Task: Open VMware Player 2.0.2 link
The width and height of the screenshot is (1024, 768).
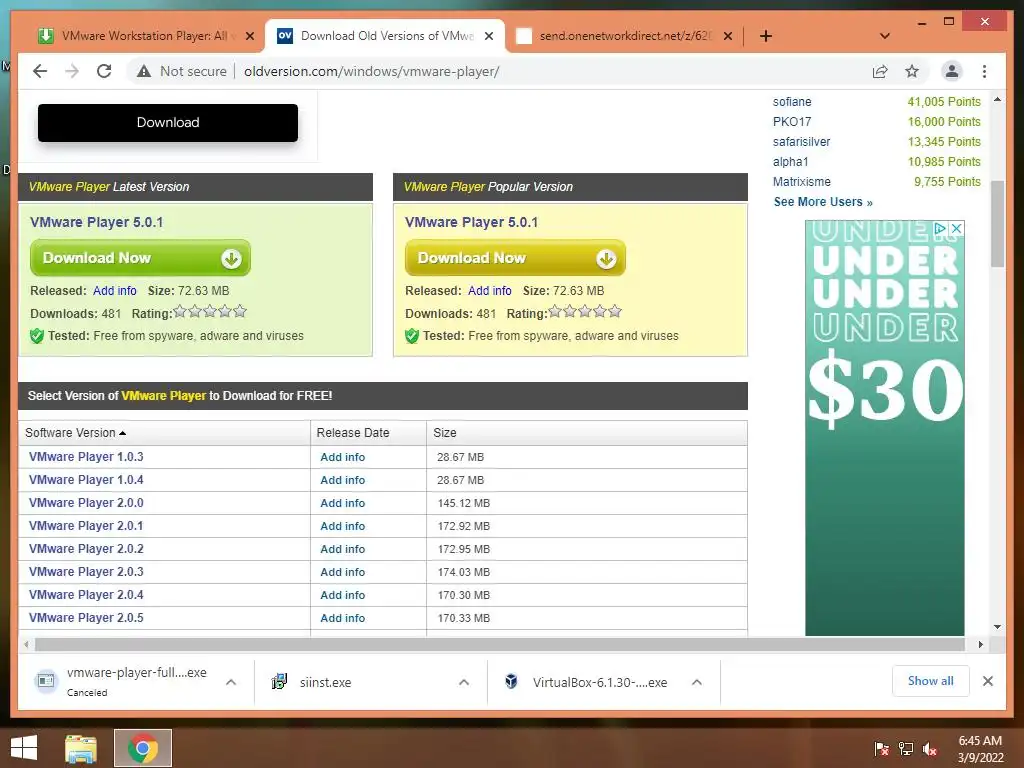Action: 86,549
